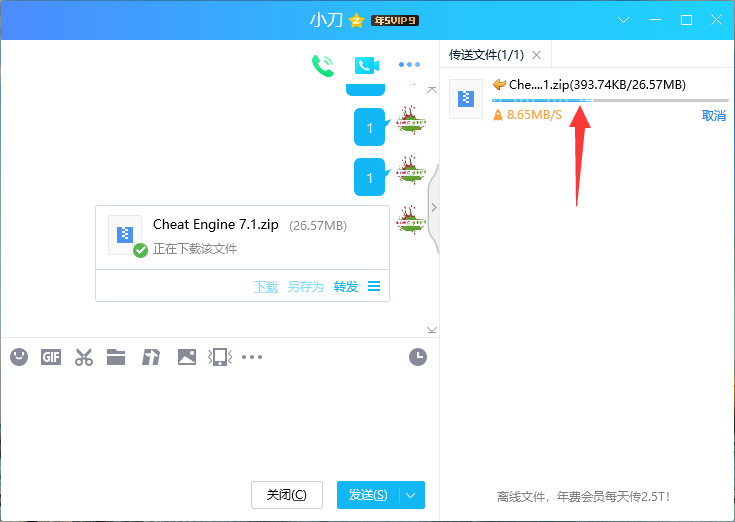Expand more options beside the video call icon
The width and height of the screenshot is (735, 522).
coord(409,65)
